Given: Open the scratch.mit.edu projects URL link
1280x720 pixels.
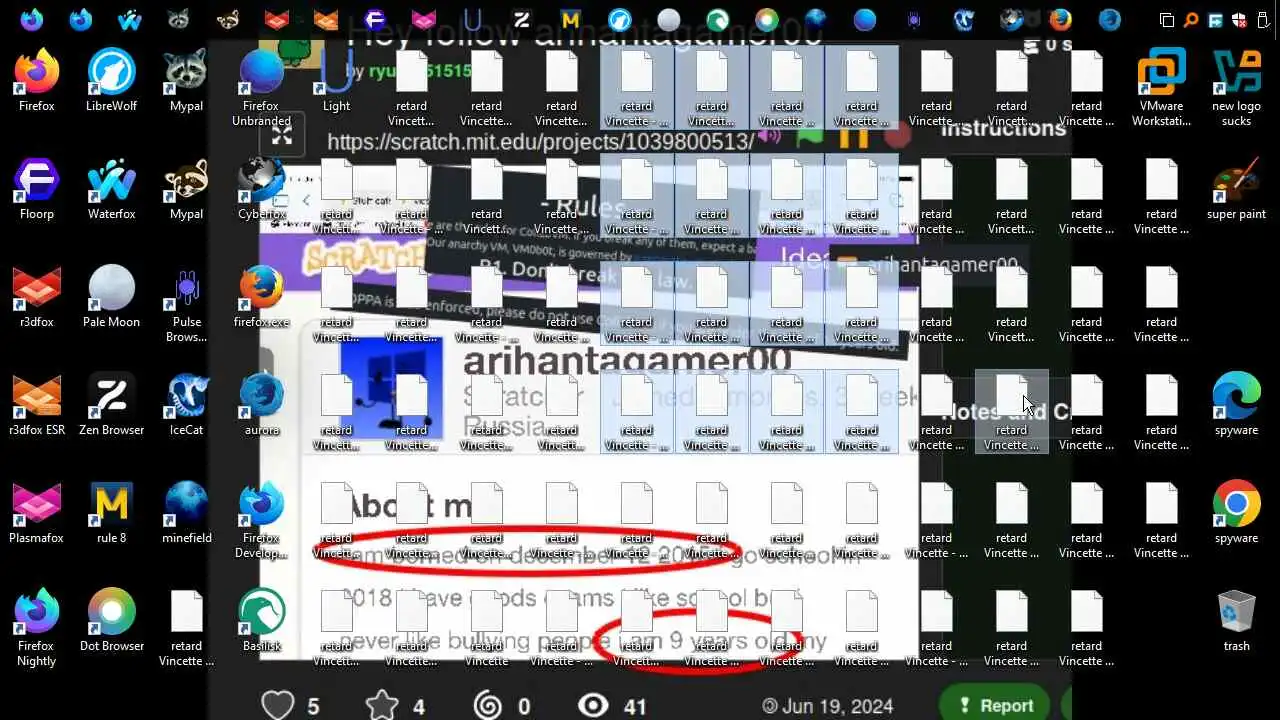Looking at the screenshot, I should point(541,142).
